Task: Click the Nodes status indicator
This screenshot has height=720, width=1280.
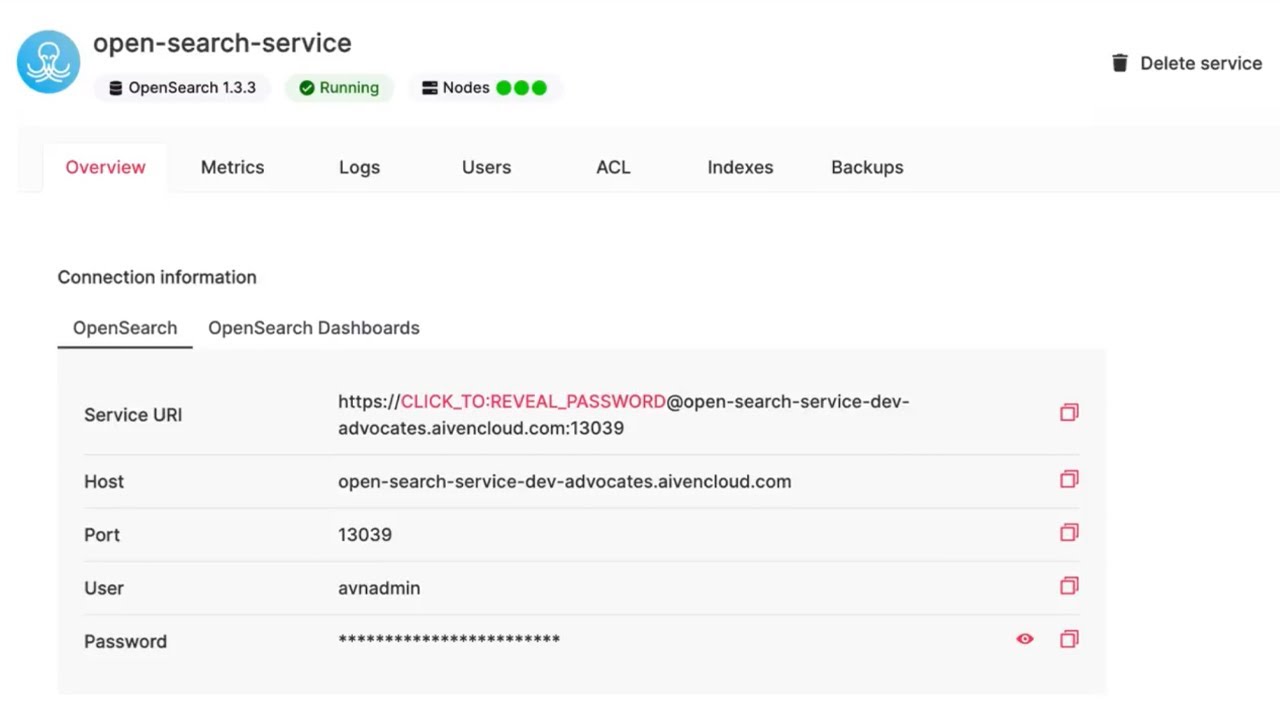Action: click(485, 88)
